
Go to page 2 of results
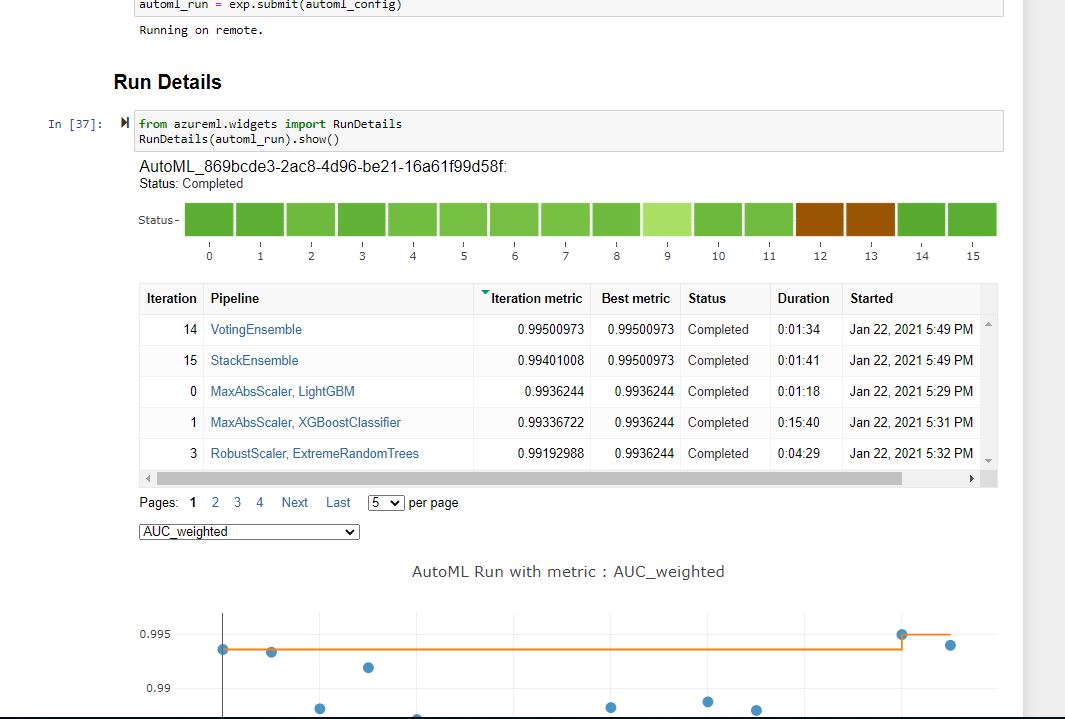(x=215, y=502)
